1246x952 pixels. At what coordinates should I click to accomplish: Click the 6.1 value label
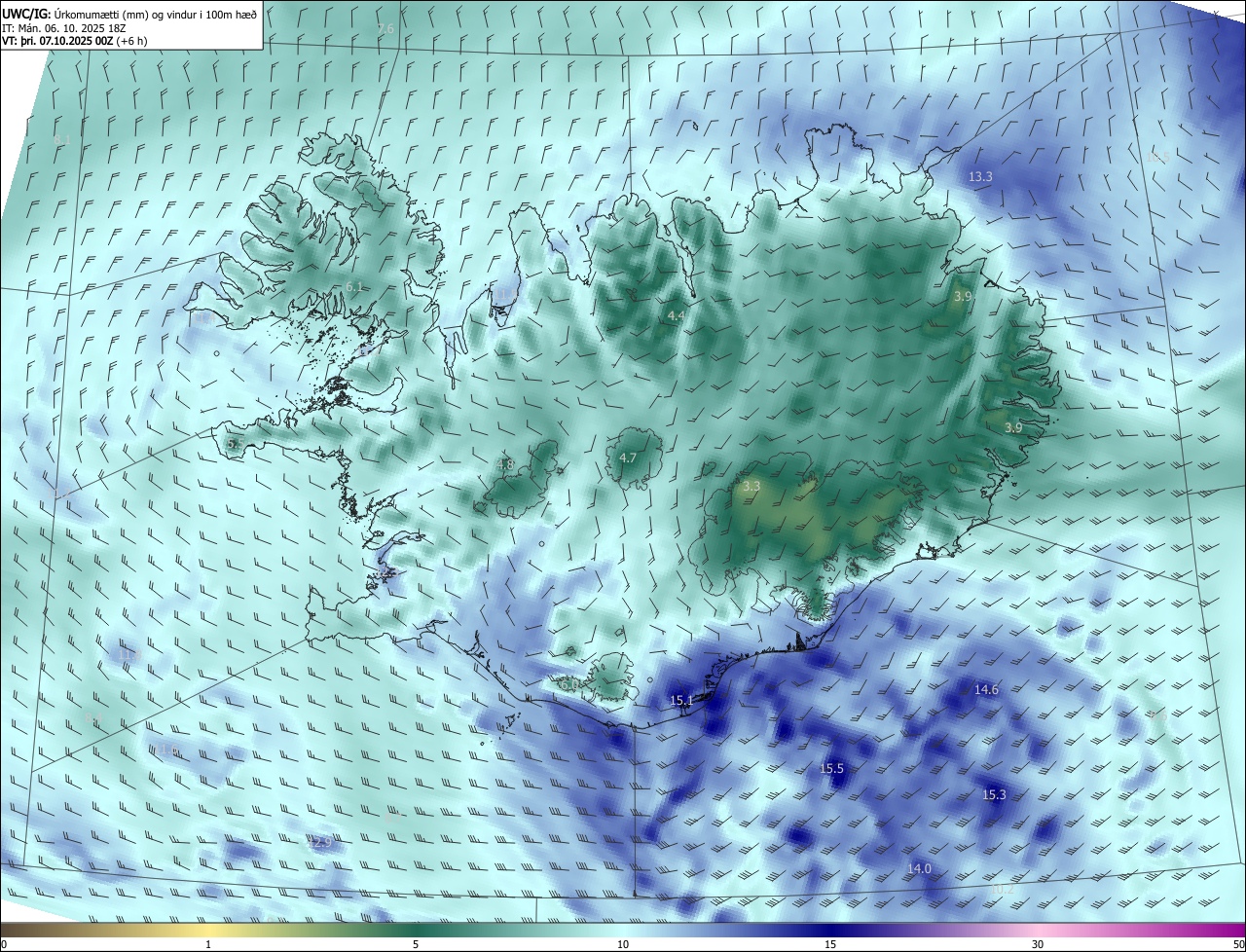click(x=353, y=287)
